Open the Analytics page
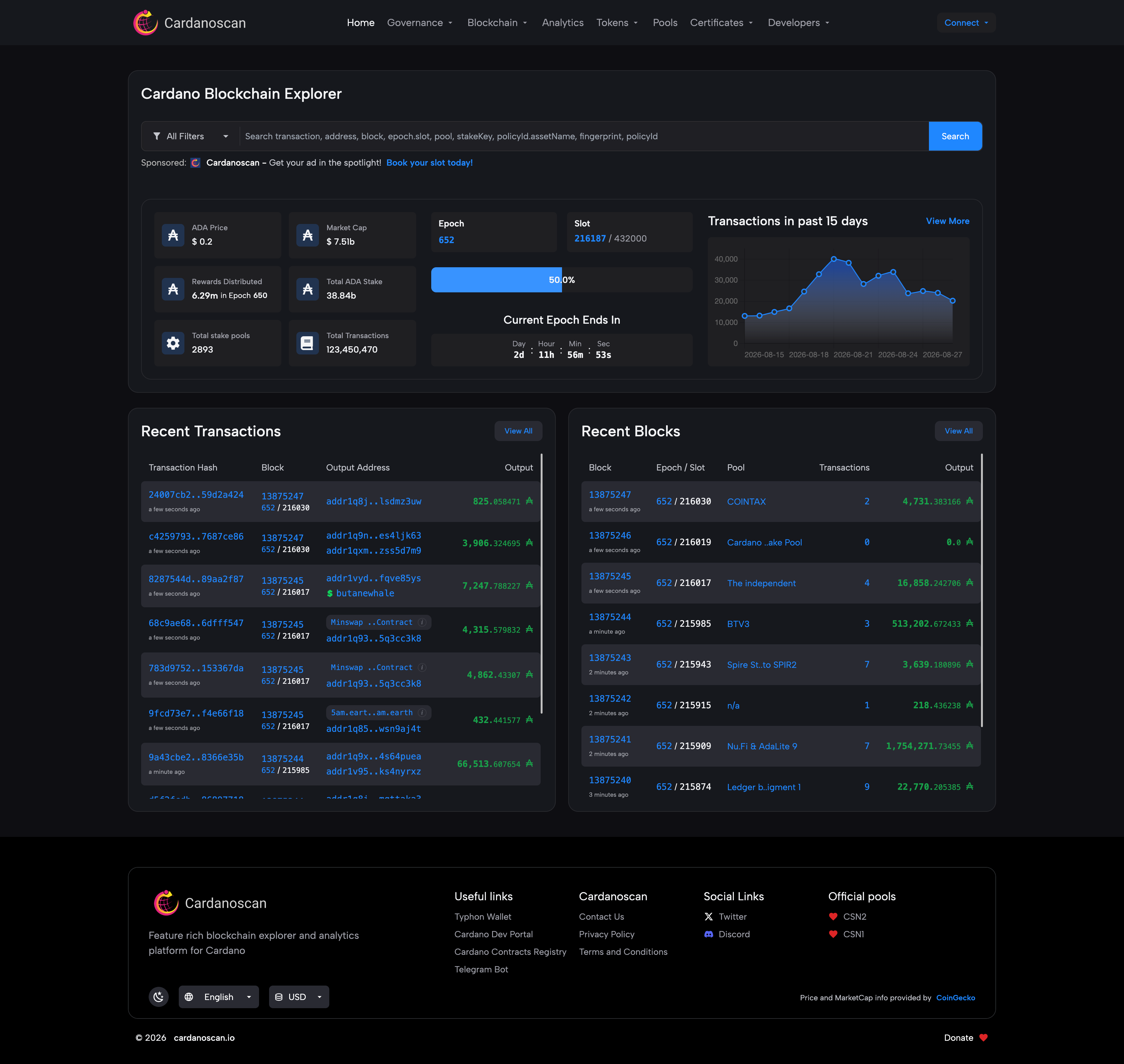Screen dimensions: 1124x1064 coord(563,23)
